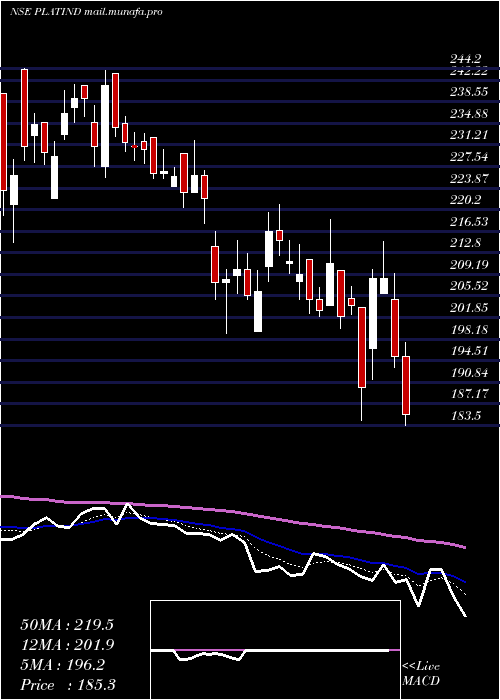Click the 212.8 price axis label
500x700 pixels.
tap(465, 243)
